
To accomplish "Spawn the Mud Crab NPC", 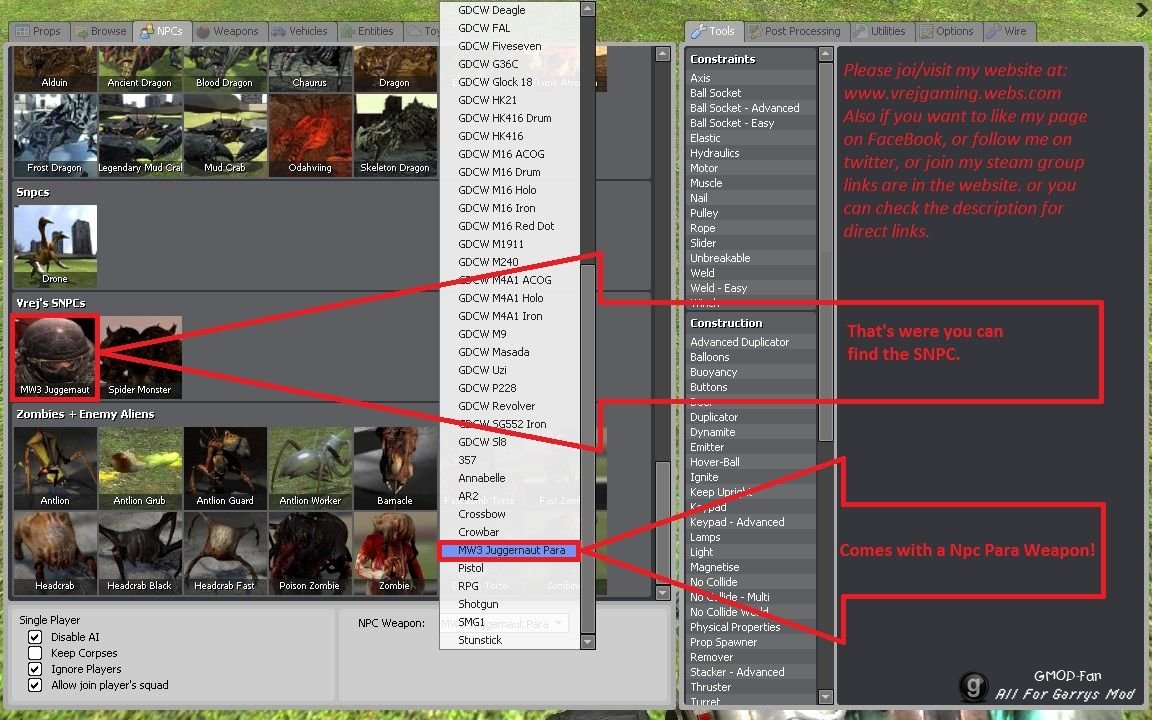I will coord(225,135).
